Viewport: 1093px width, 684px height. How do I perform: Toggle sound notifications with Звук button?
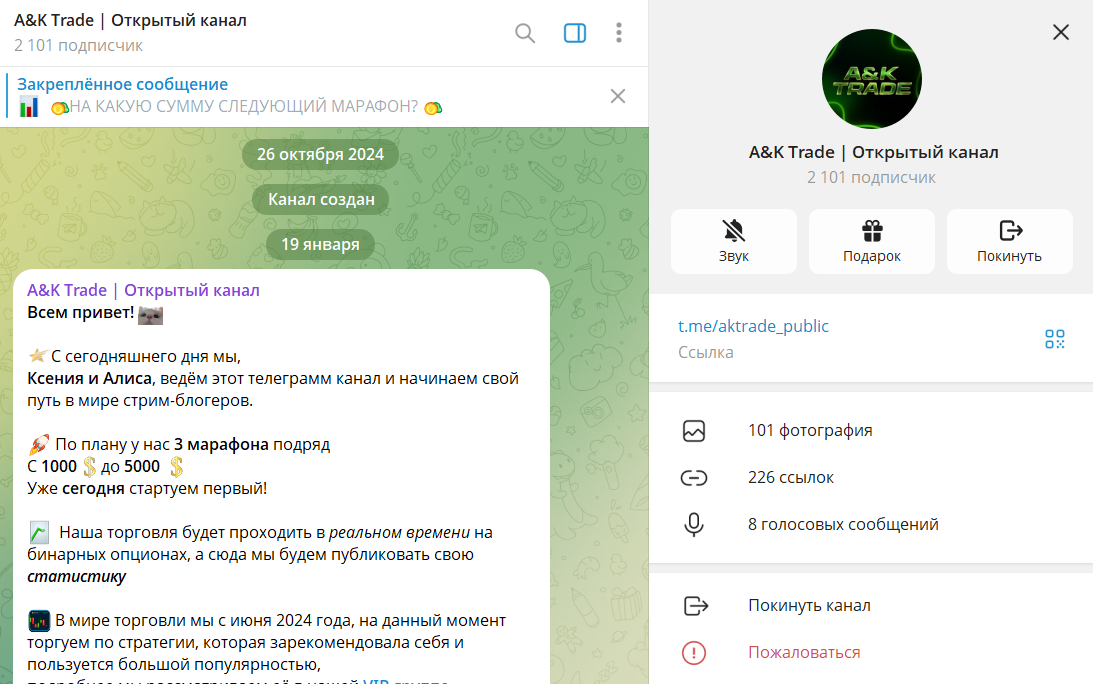(733, 241)
